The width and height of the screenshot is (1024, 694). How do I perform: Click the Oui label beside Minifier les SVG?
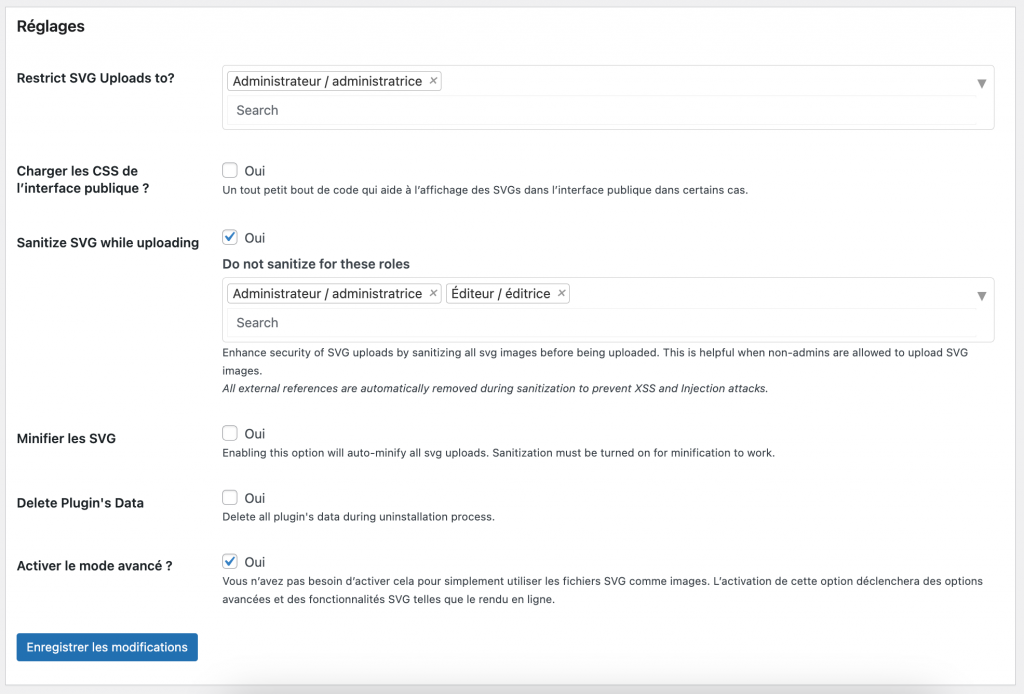(254, 434)
